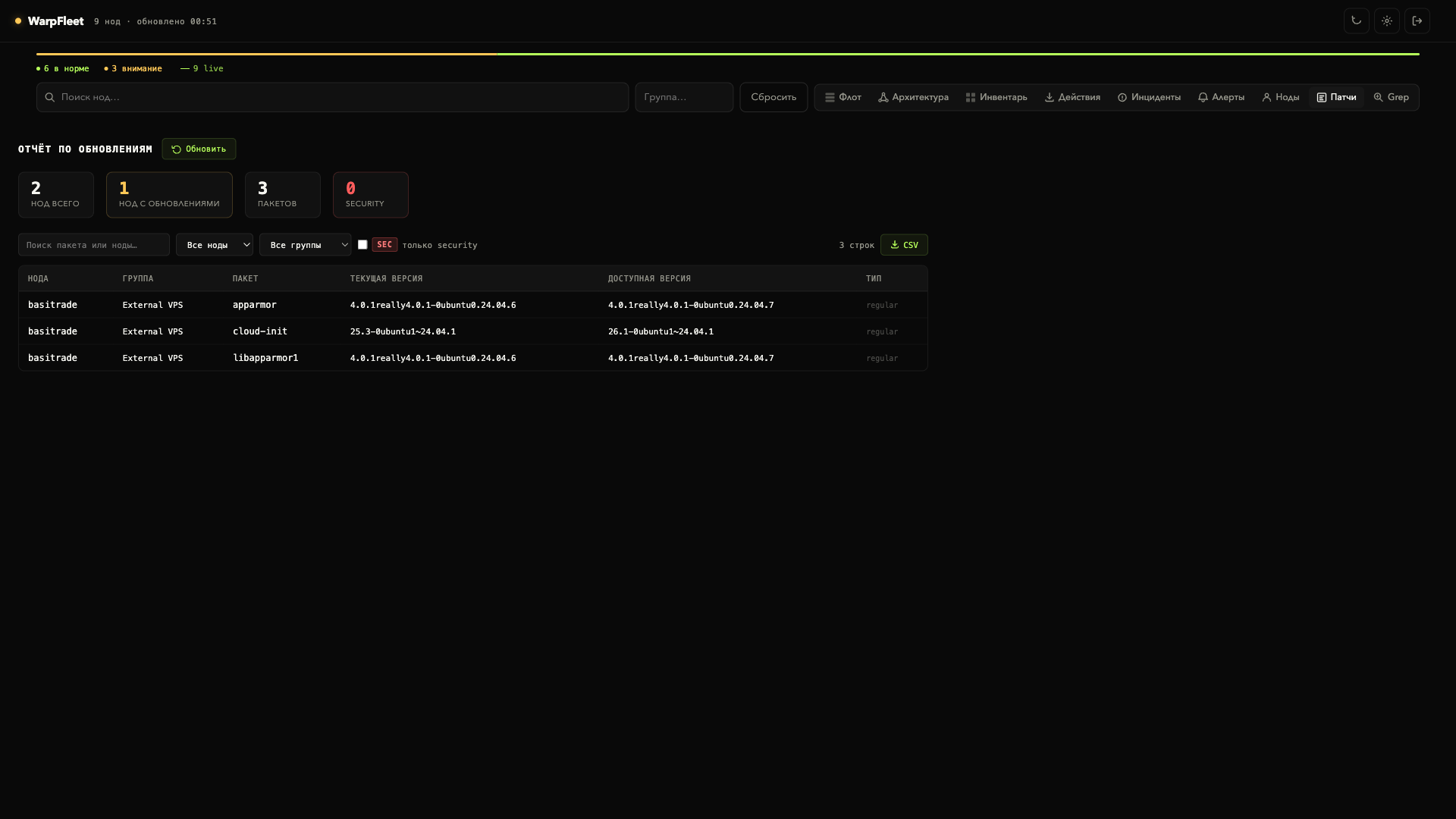The image size is (1456, 819).
Task: Click the Сбросить button
Action: point(773,97)
